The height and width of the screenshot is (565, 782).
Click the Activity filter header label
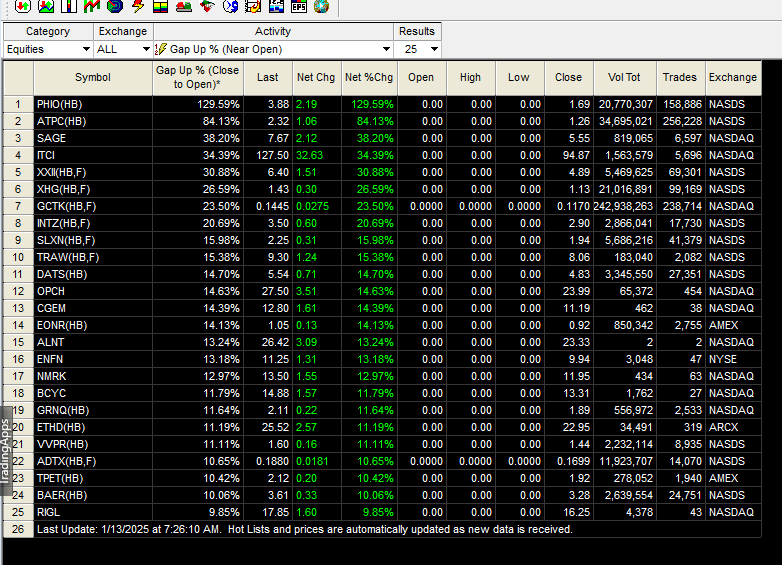tap(273, 31)
